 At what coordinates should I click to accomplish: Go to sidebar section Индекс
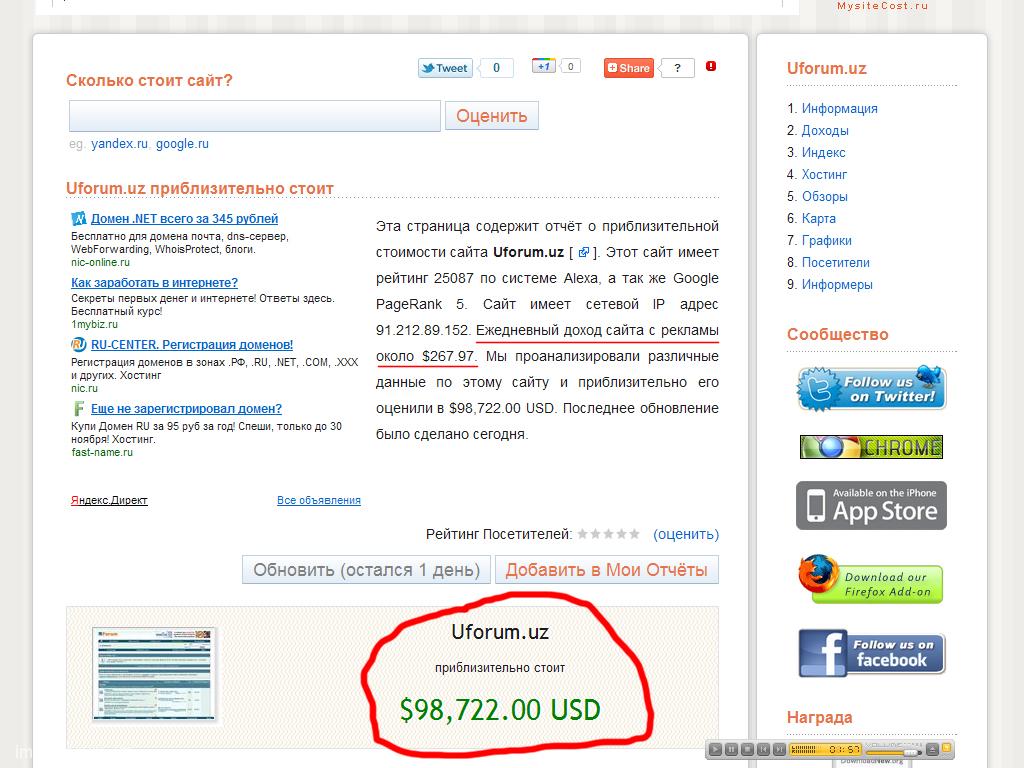point(824,153)
